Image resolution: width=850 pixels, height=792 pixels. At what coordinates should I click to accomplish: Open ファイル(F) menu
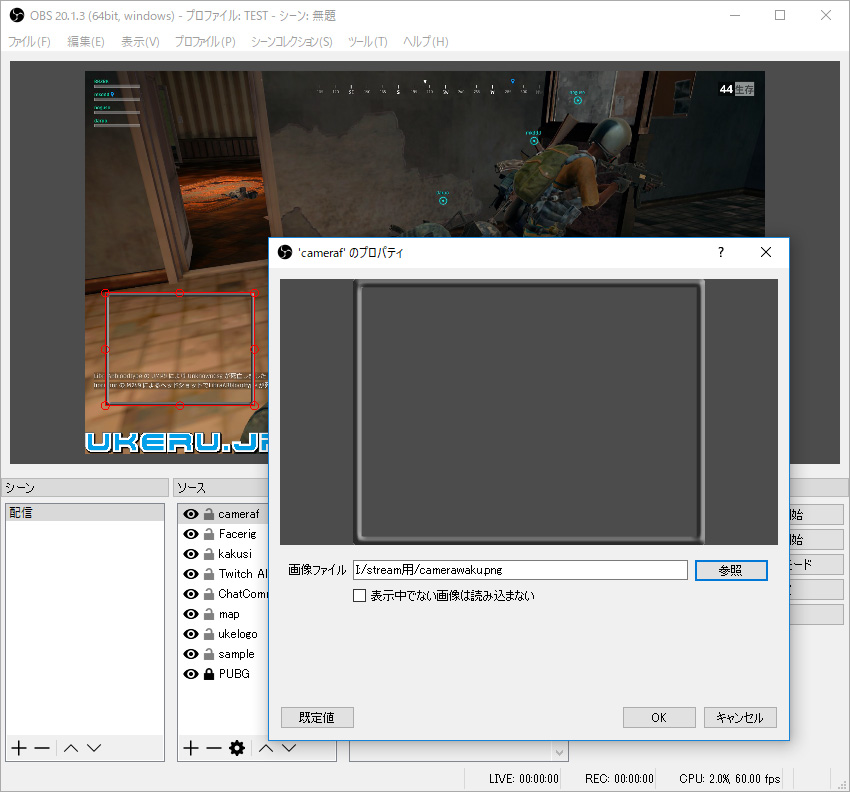[29, 42]
